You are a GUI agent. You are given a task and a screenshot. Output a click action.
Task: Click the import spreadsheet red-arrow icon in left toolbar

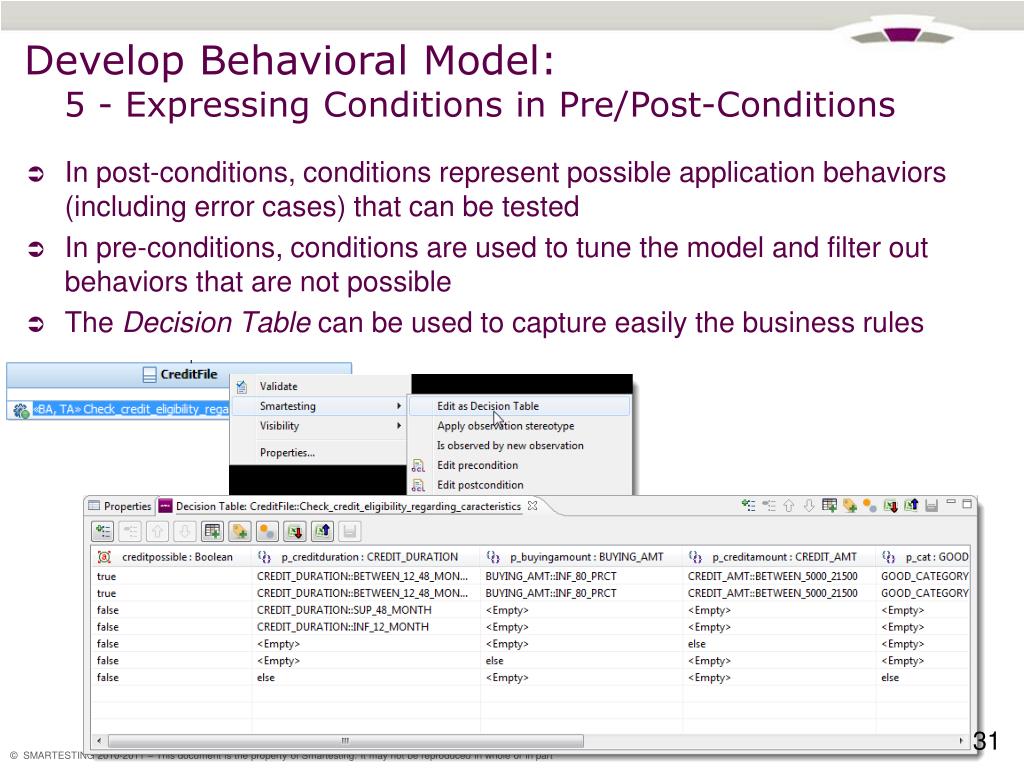[x=295, y=532]
